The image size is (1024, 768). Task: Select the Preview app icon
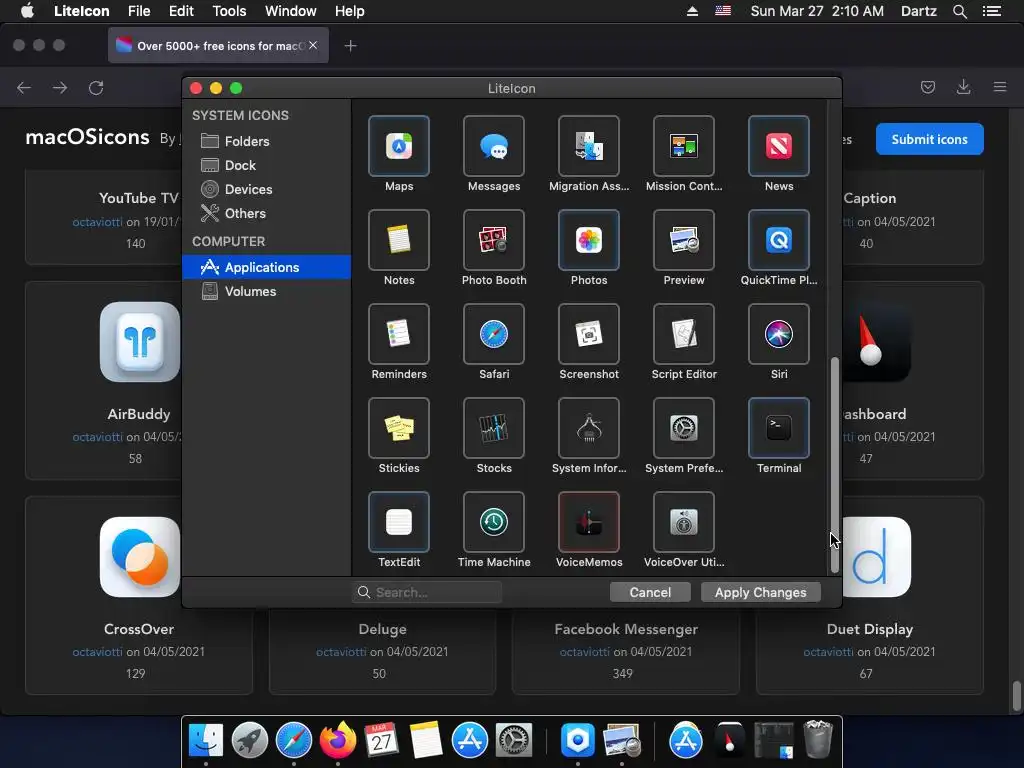point(684,240)
